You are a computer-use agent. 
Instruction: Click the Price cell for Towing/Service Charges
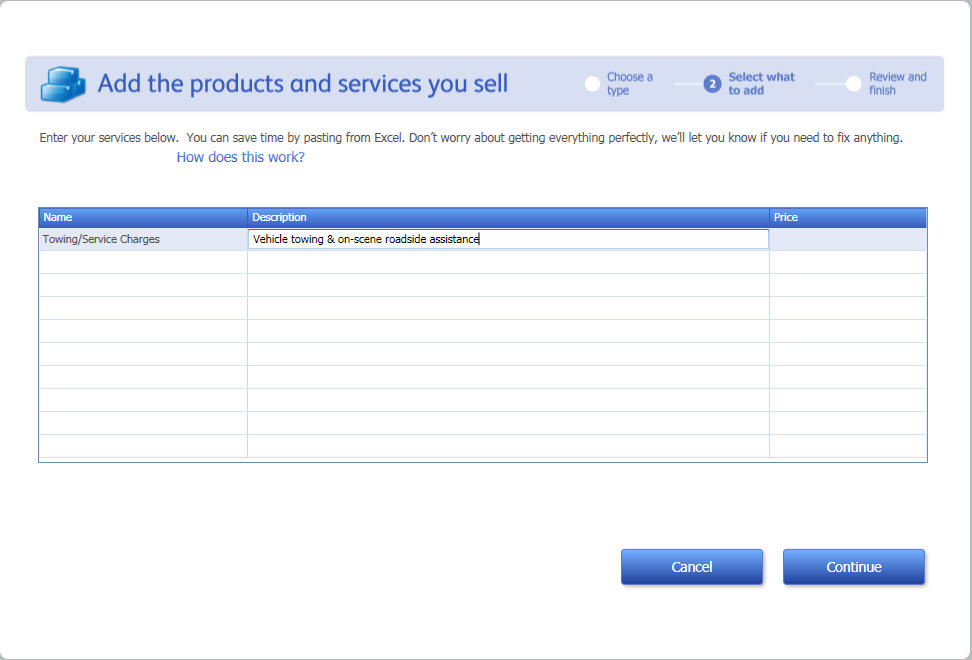847,239
